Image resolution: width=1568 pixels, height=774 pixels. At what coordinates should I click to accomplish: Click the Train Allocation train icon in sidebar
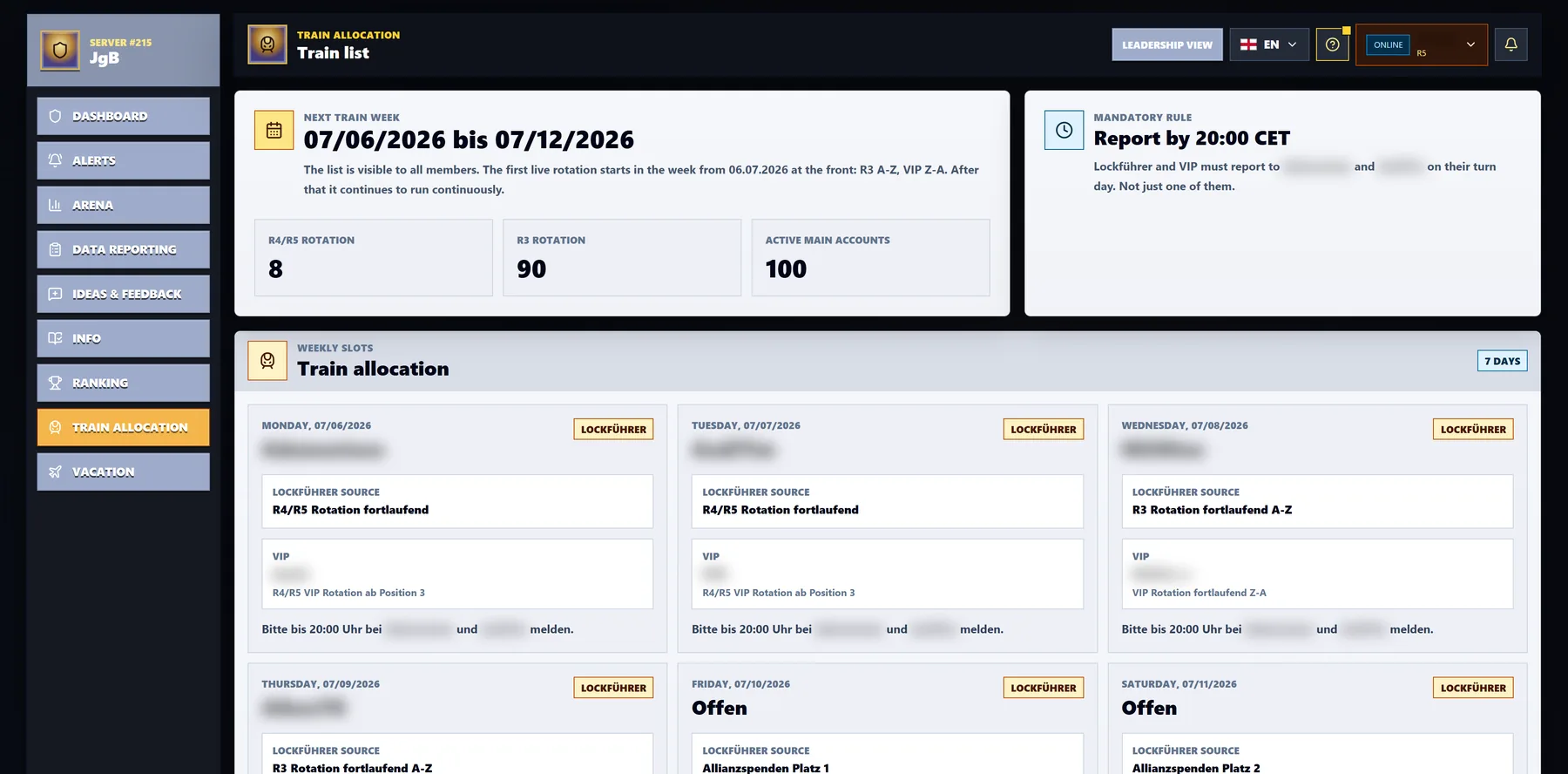point(55,427)
